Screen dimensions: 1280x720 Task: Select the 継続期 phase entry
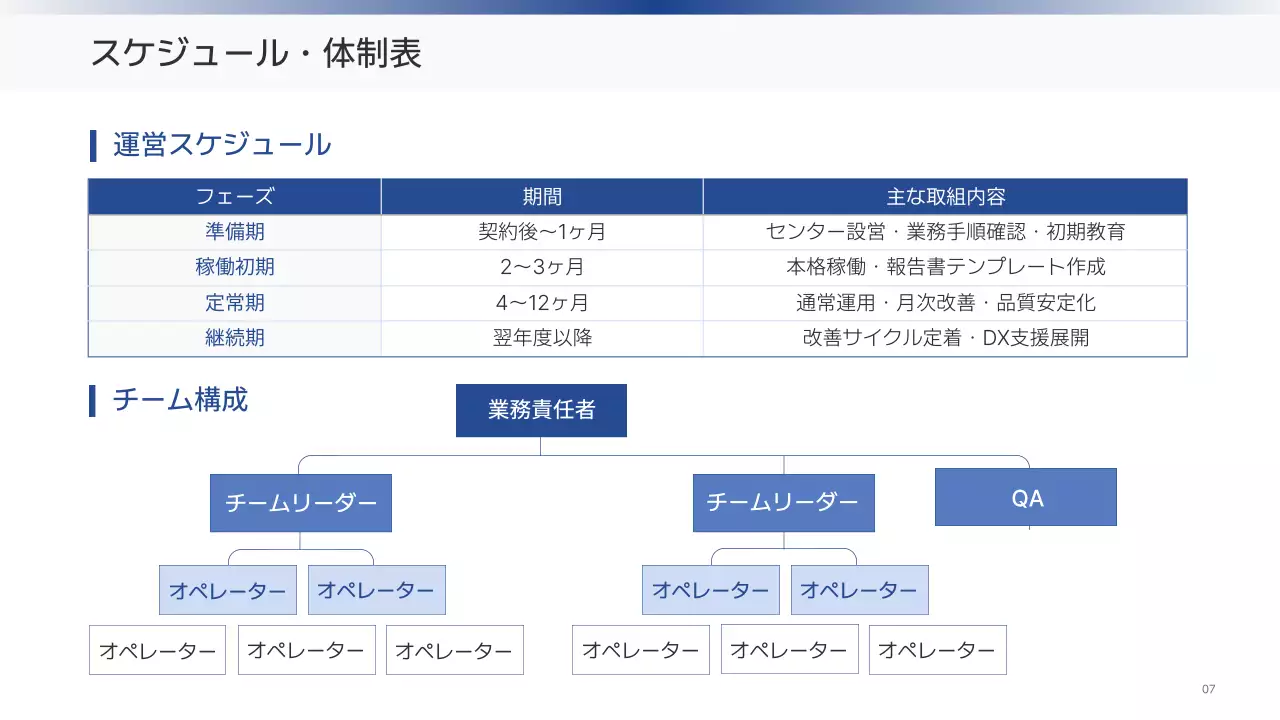click(234, 338)
